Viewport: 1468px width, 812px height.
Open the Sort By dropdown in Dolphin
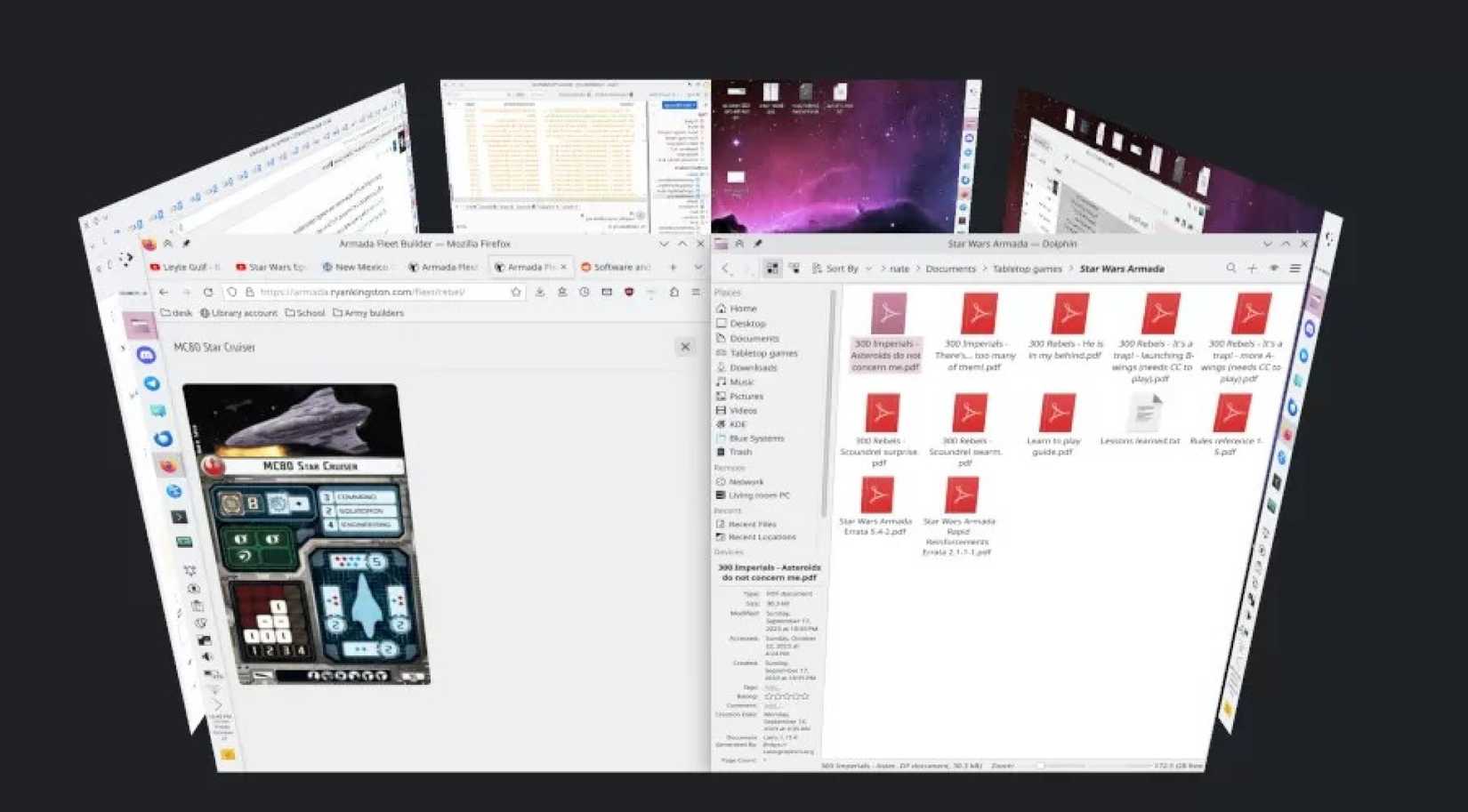pos(845,268)
